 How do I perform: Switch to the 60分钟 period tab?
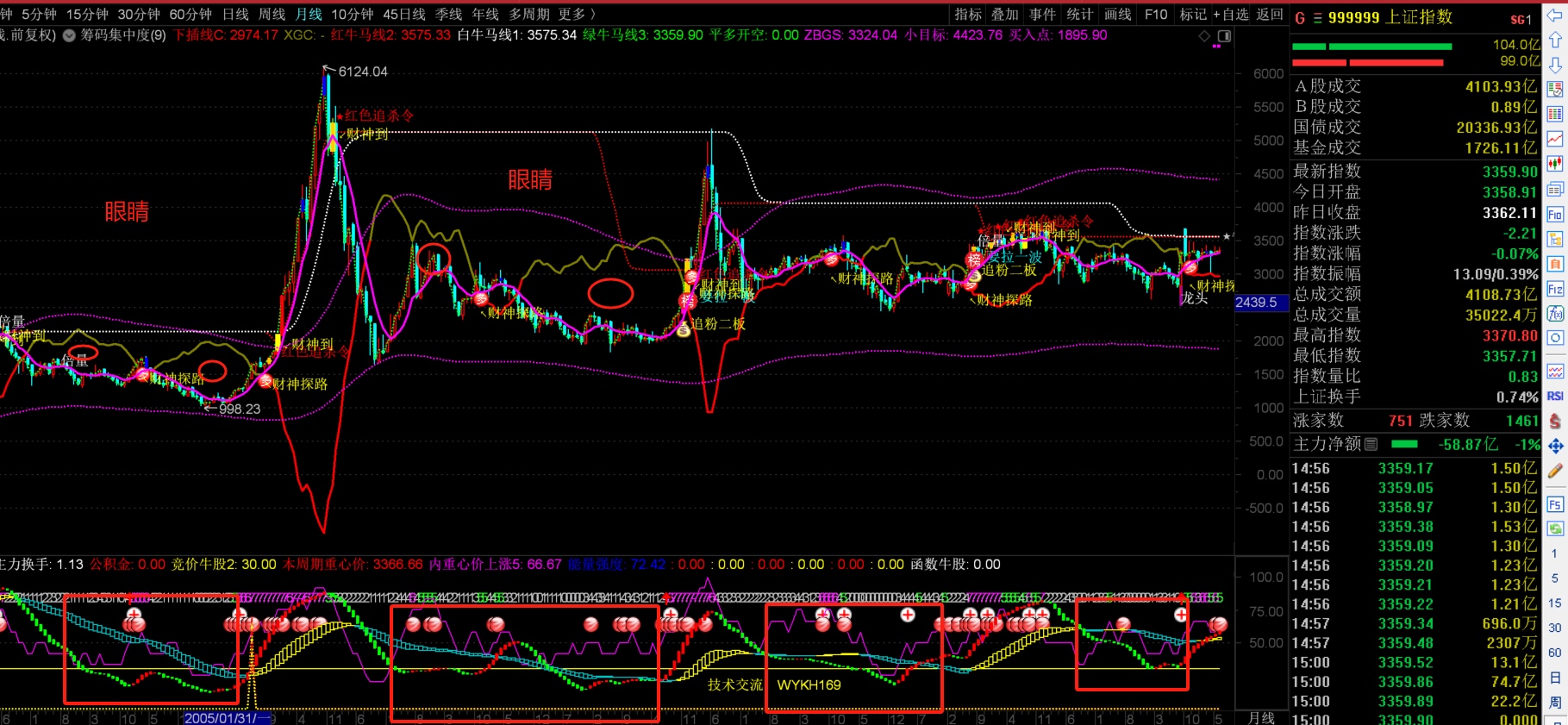coord(191,15)
